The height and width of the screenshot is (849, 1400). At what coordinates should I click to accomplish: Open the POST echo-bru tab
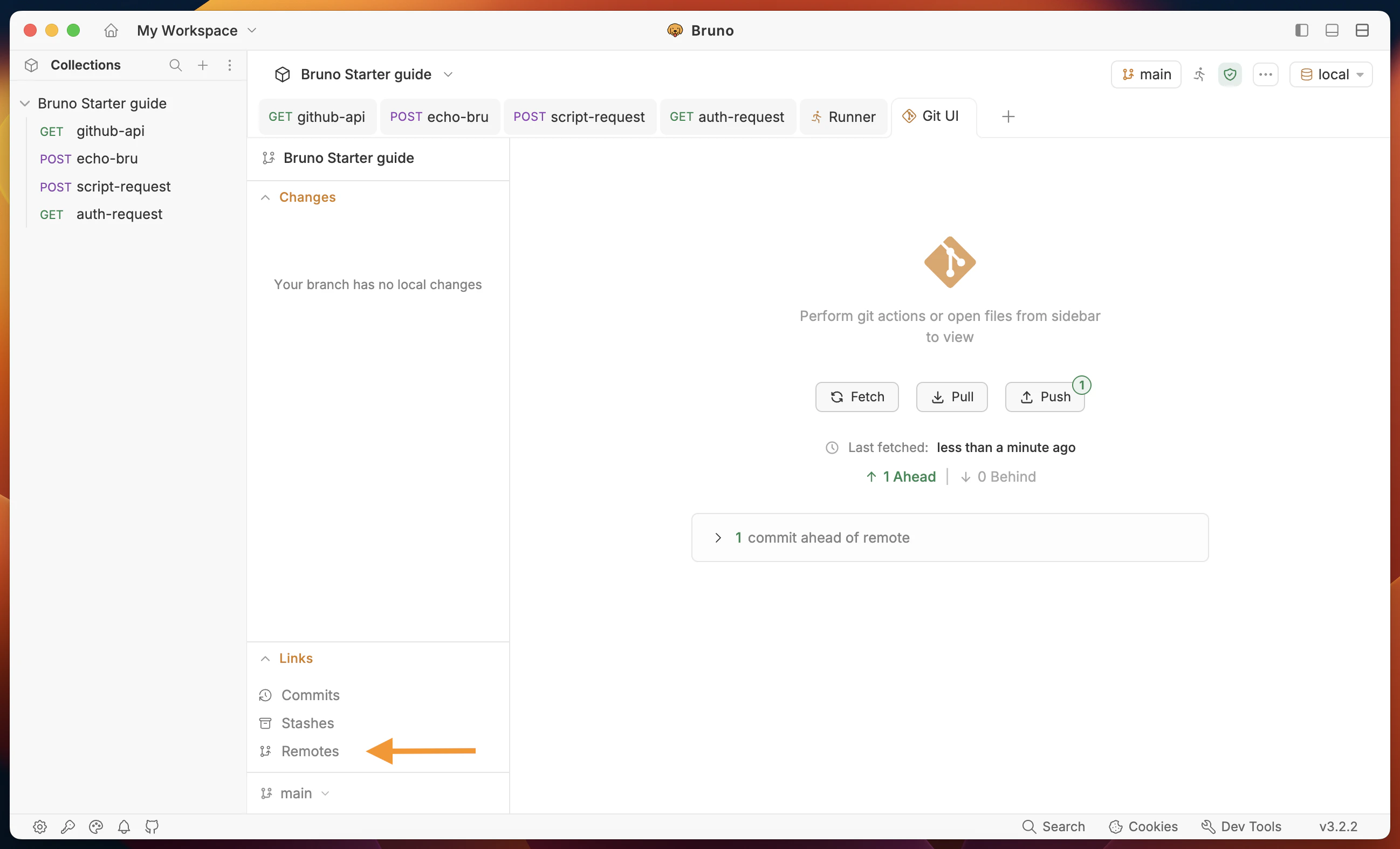439,117
